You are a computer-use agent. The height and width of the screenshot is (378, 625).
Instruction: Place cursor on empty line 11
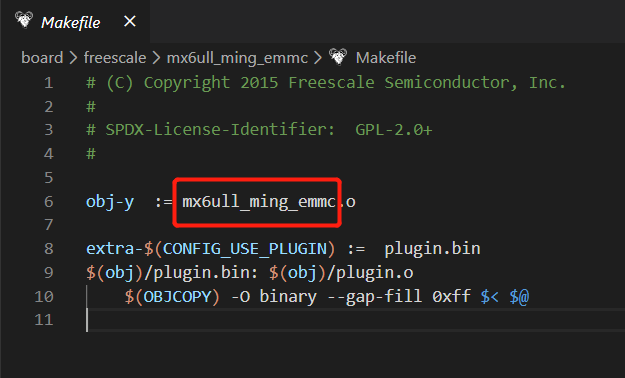[355, 320]
